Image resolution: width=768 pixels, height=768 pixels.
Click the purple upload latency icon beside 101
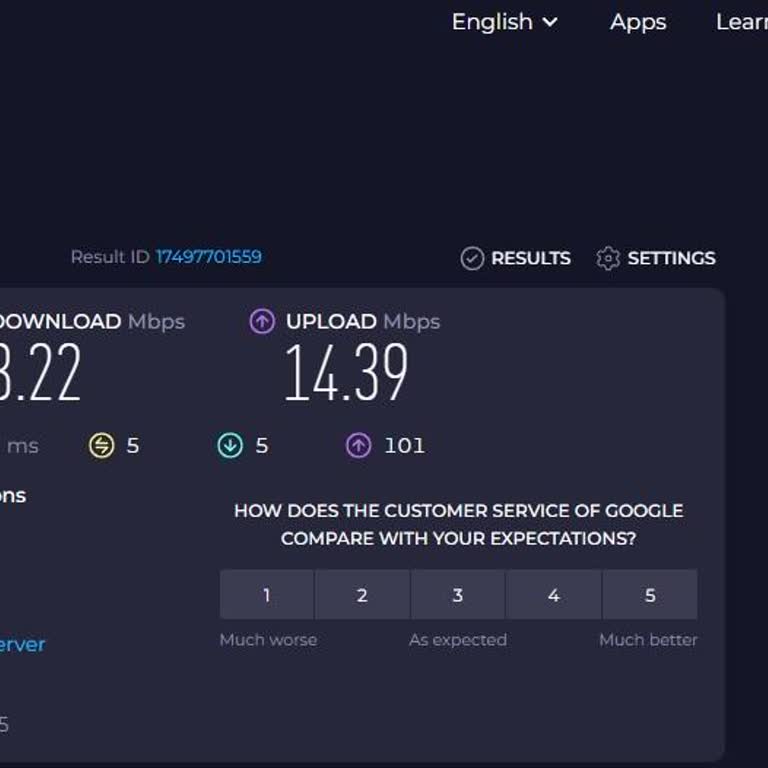tap(358, 446)
